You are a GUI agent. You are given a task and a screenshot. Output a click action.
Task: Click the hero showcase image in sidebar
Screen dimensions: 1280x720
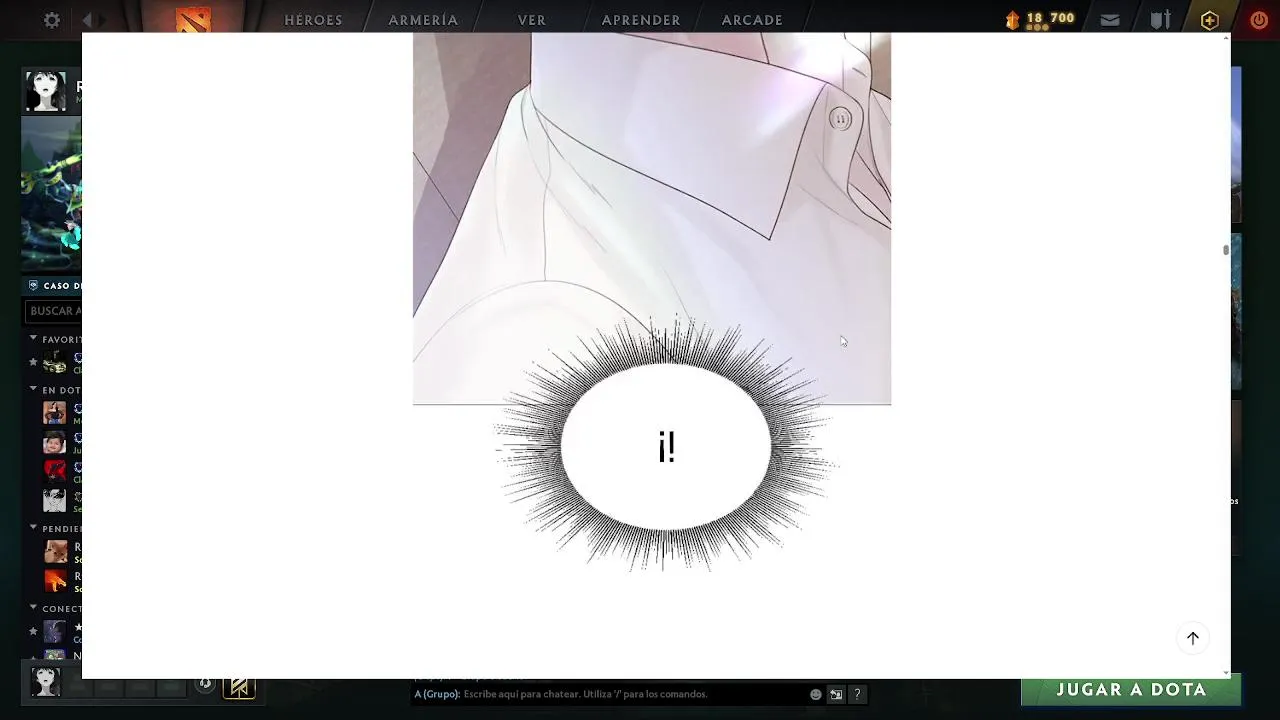[x=51, y=194]
